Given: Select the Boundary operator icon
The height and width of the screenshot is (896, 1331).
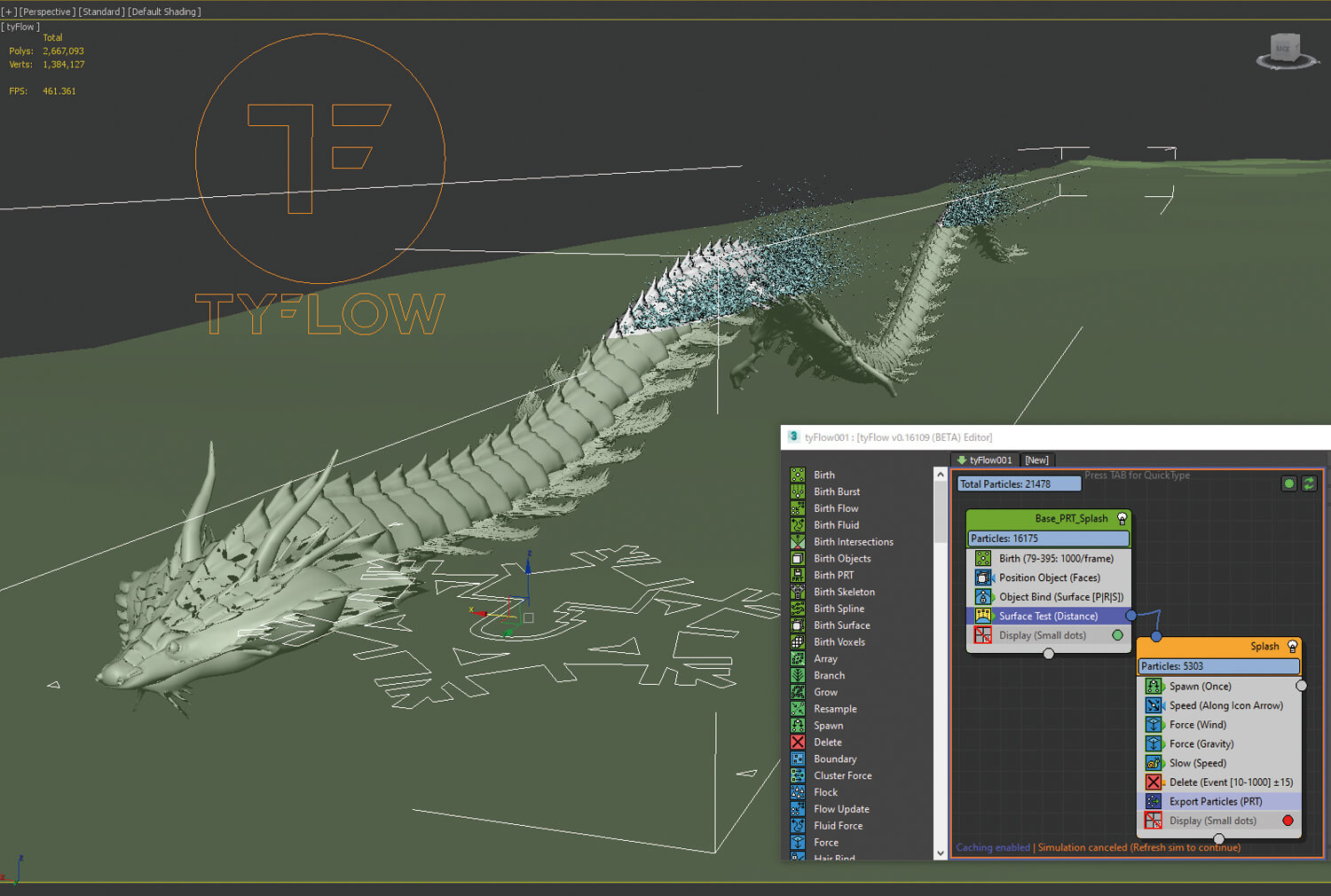Looking at the screenshot, I should pos(798,759).
